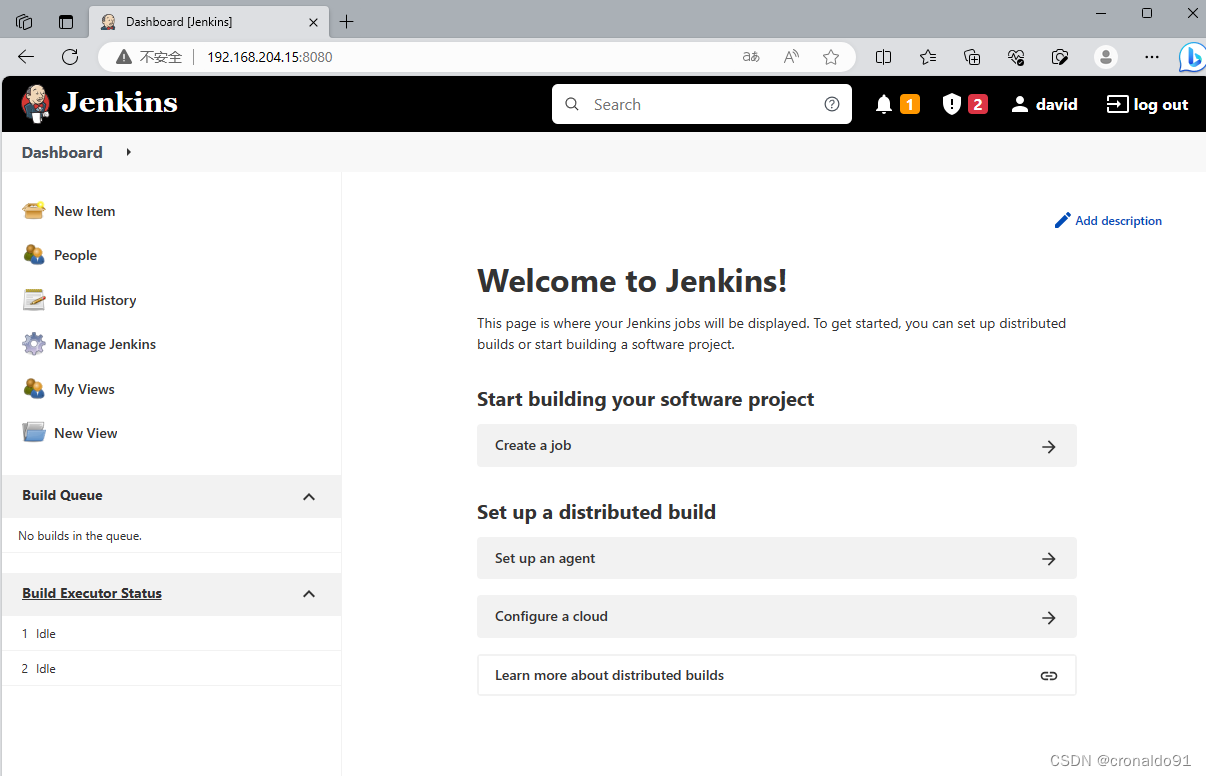Focus the Jenkins Search field

pyautogui.click(x=702, y=104)
